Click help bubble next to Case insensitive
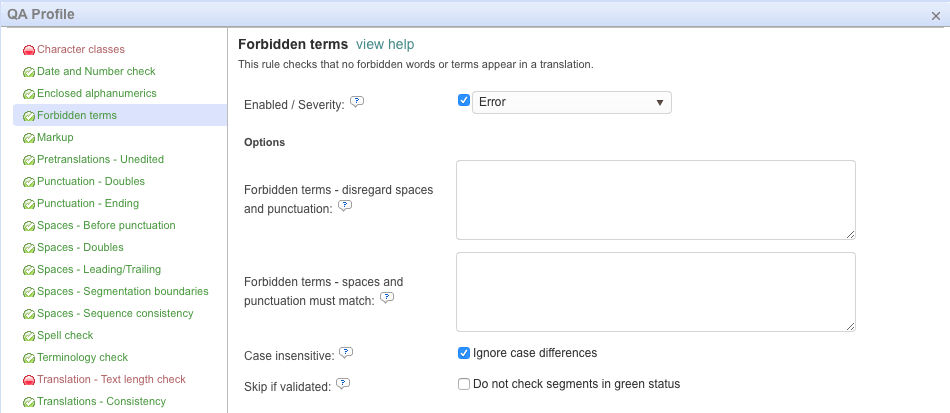This screenshot has width=950, height=413. pyautogui.click(x=346, y=352)
